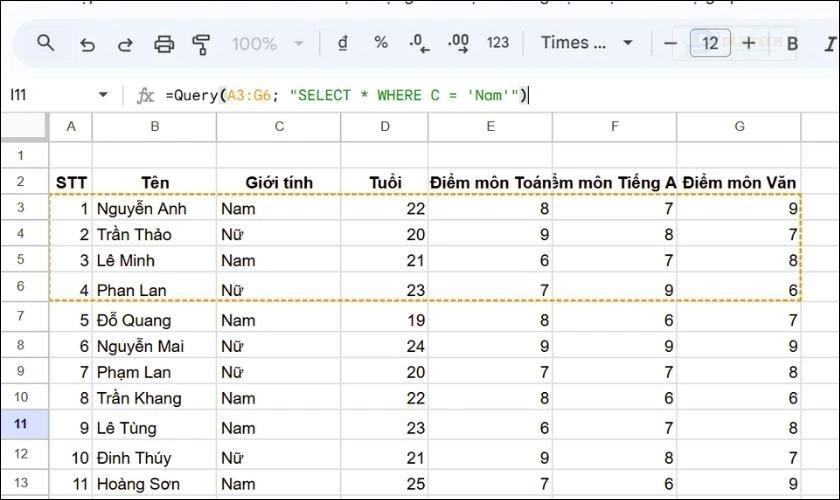Open the 123 more formats menu
The image size is (840, 500).
(x=498, y=43)
